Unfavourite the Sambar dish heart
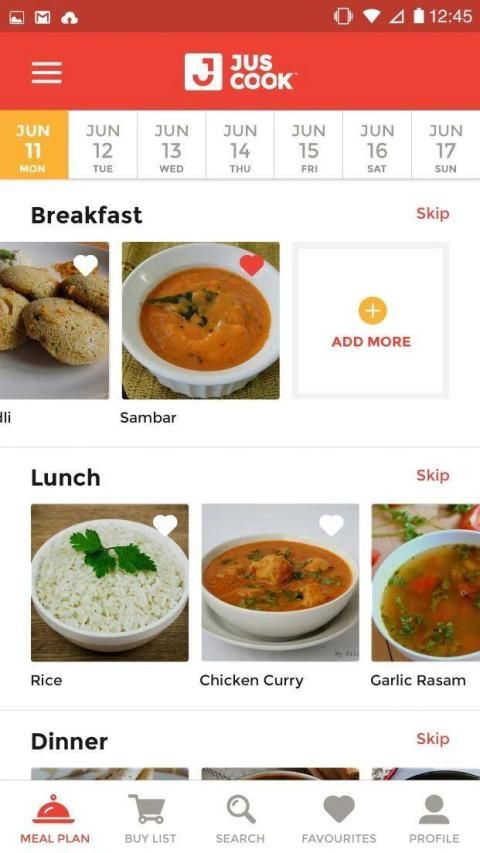 pyautogui.click(x=251, y=265)
